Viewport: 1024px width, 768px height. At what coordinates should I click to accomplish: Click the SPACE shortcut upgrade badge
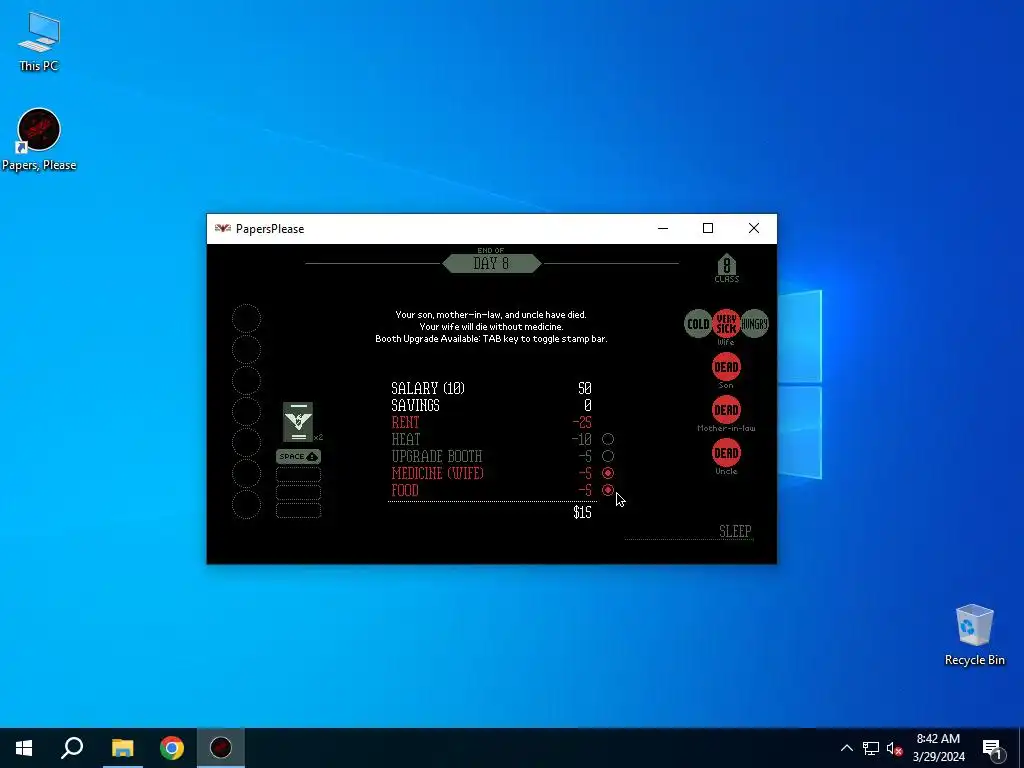298,456
